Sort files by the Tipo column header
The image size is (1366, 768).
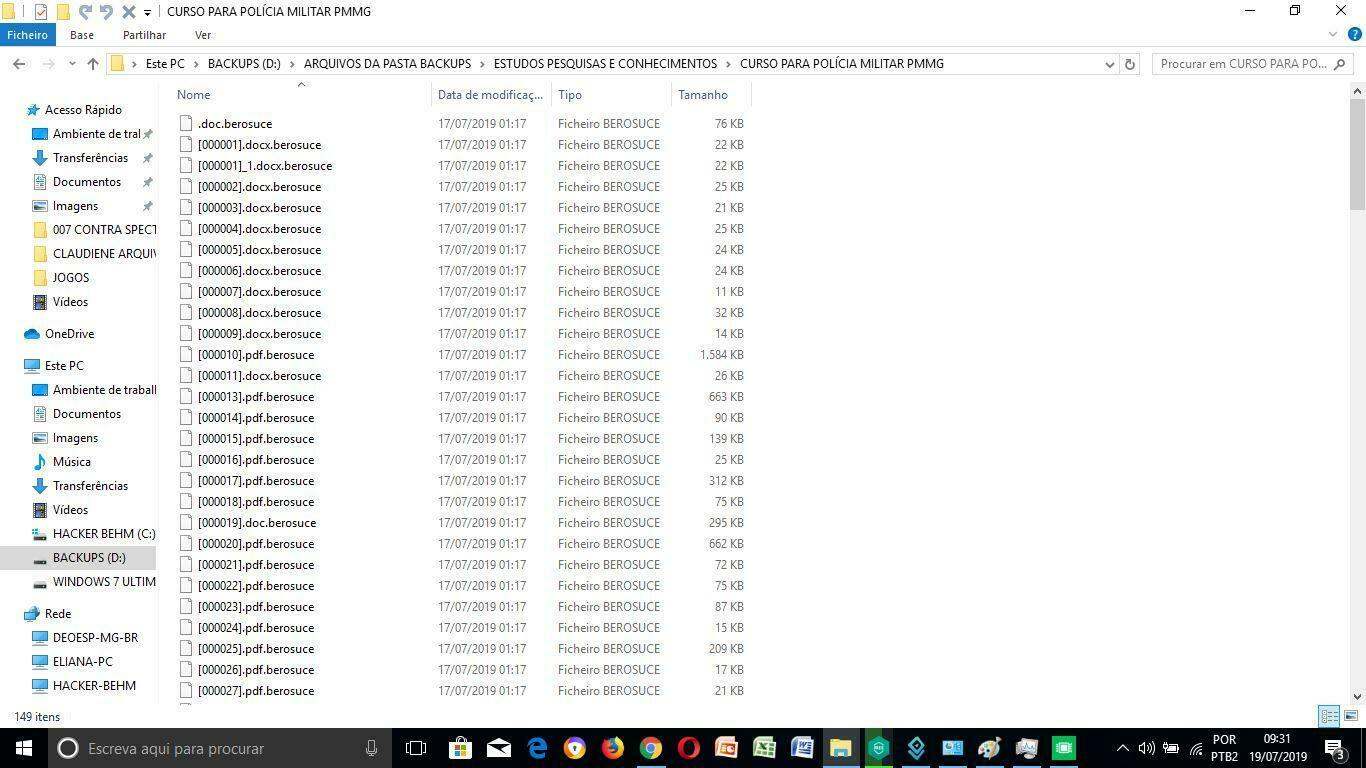[611, 95]
